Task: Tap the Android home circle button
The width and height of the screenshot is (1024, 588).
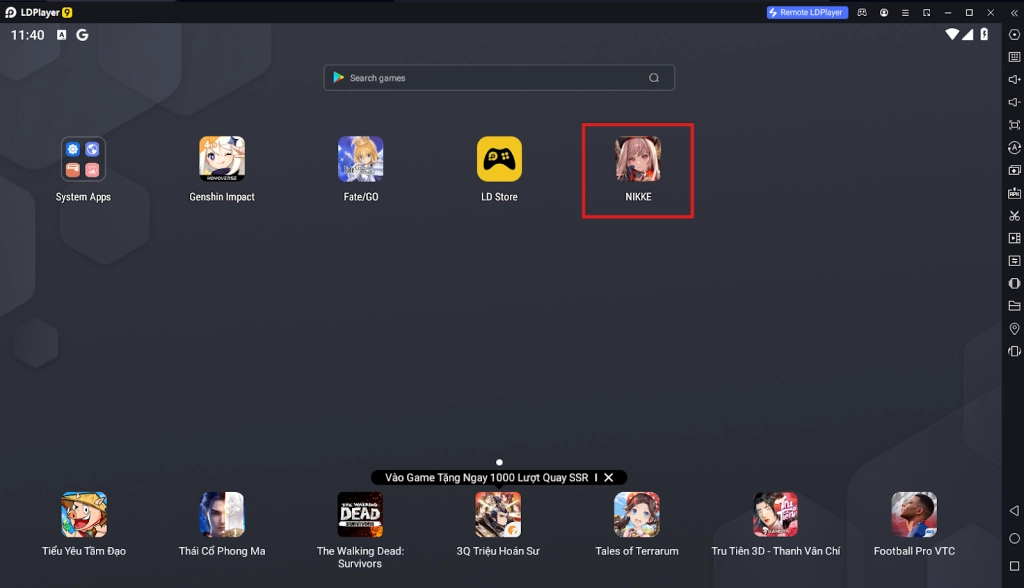Action: click(x=1014, y=538)
